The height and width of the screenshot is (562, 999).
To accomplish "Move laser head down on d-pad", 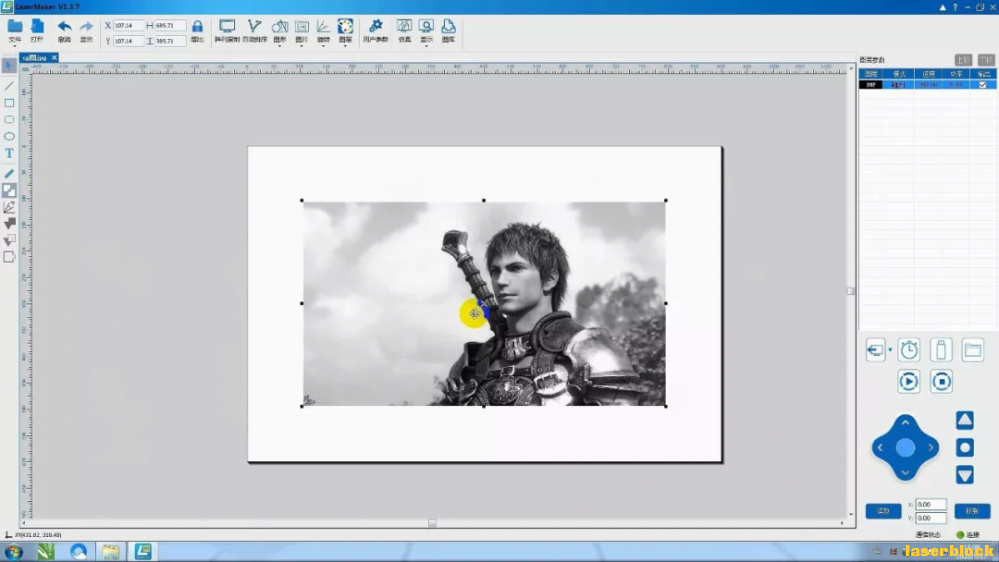I will pyautogui.click(x=905, y=473).
